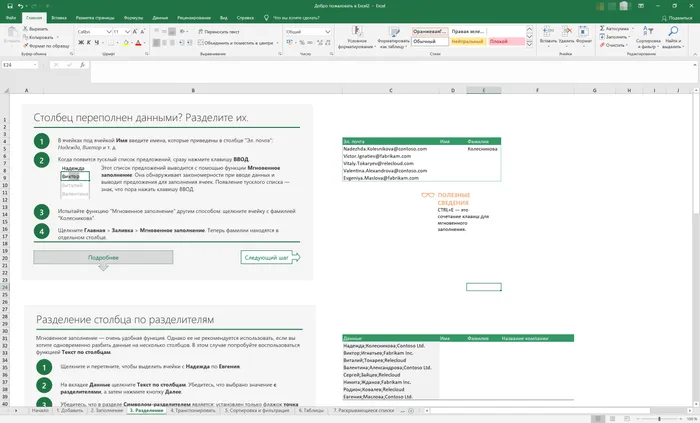Click the ribbon display options icon
700x423 pixels.
(641, 6)
